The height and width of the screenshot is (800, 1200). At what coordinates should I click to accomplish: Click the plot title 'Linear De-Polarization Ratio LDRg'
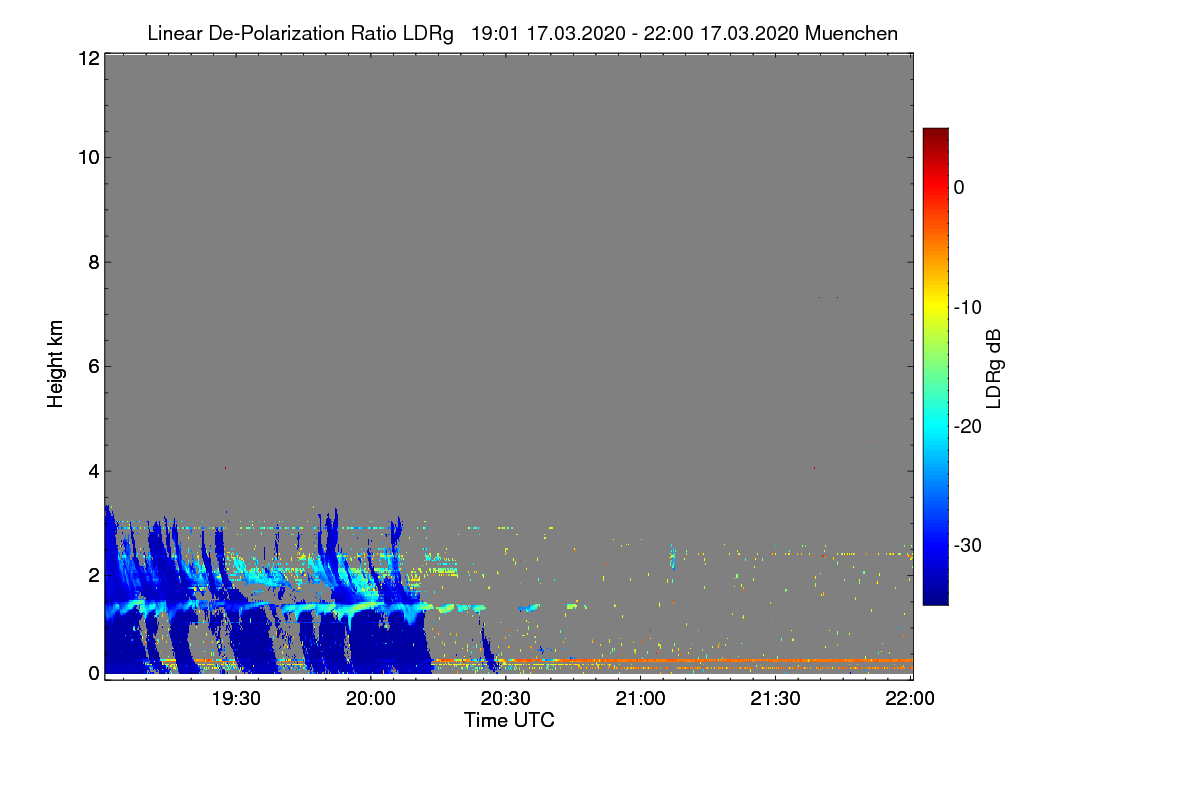[x=303, y=33]
